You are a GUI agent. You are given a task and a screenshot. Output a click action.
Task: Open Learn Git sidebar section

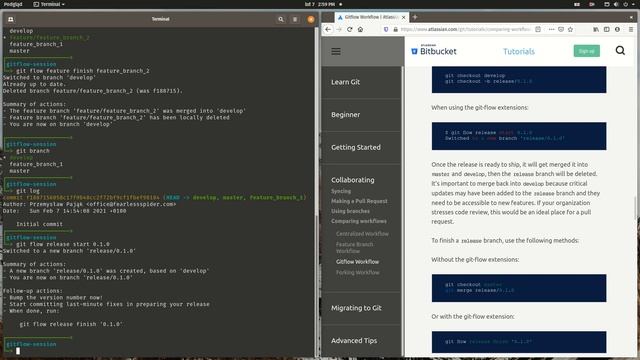pos(345,82)
